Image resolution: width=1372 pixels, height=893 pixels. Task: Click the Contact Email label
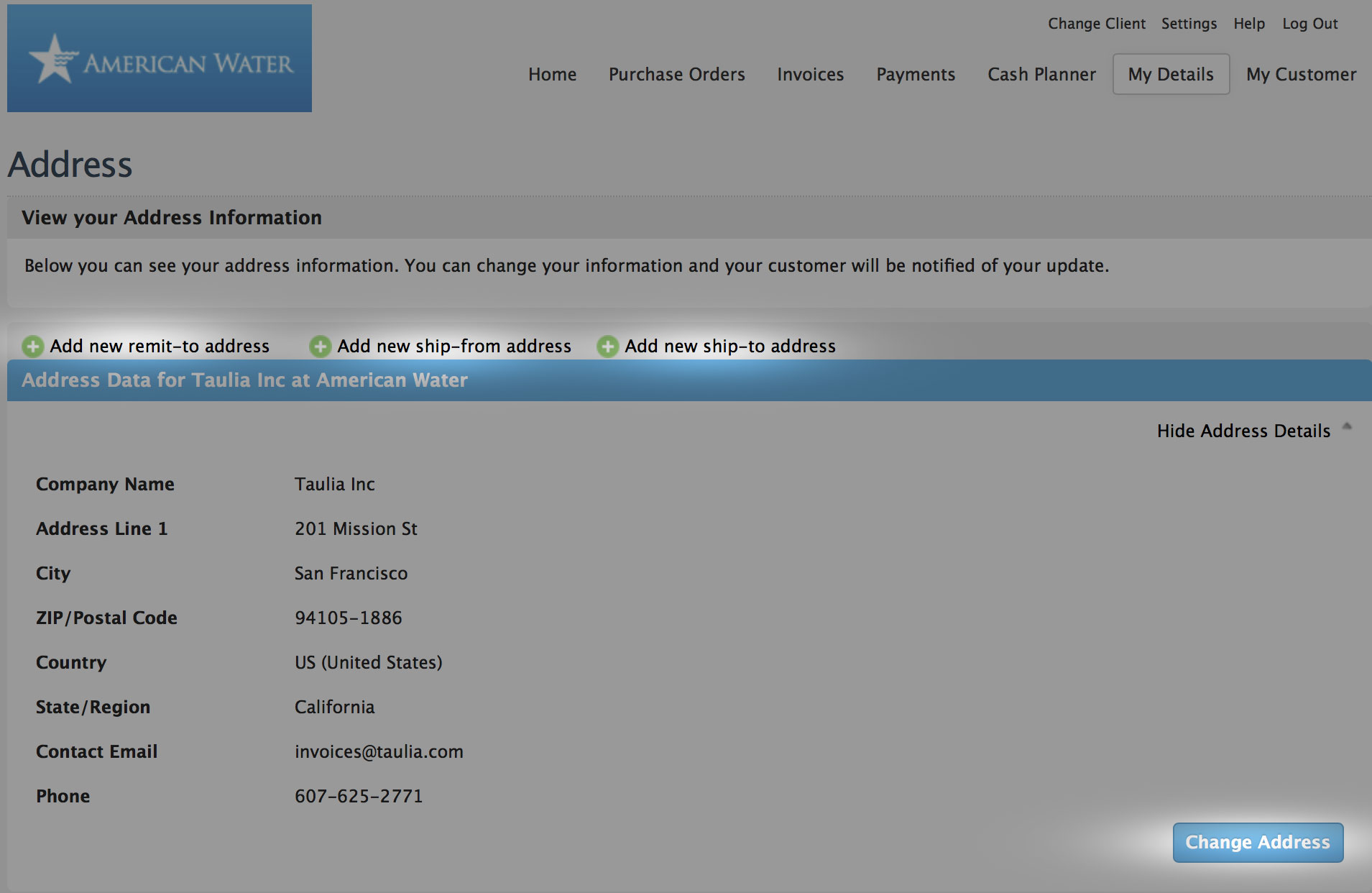[x=96, y=751]
